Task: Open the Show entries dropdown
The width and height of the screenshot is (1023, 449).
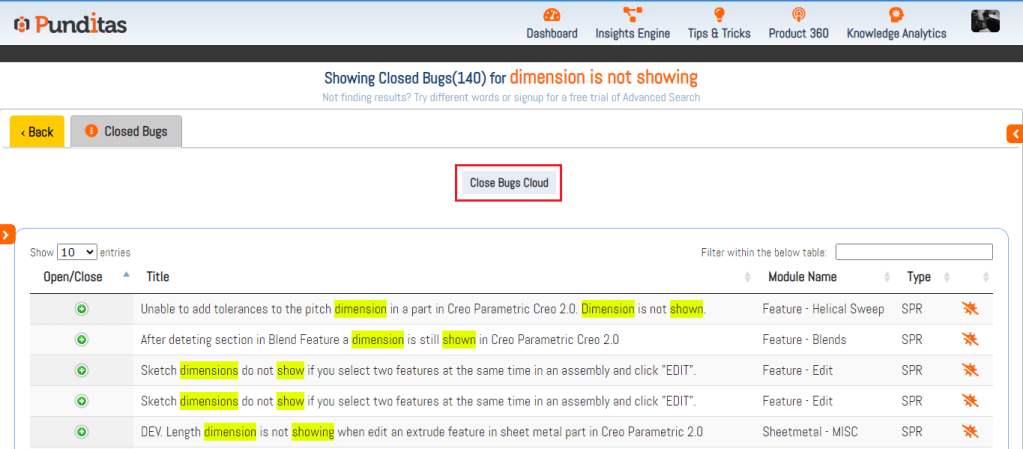Action: pyautogui.click(x=77, y=252)
